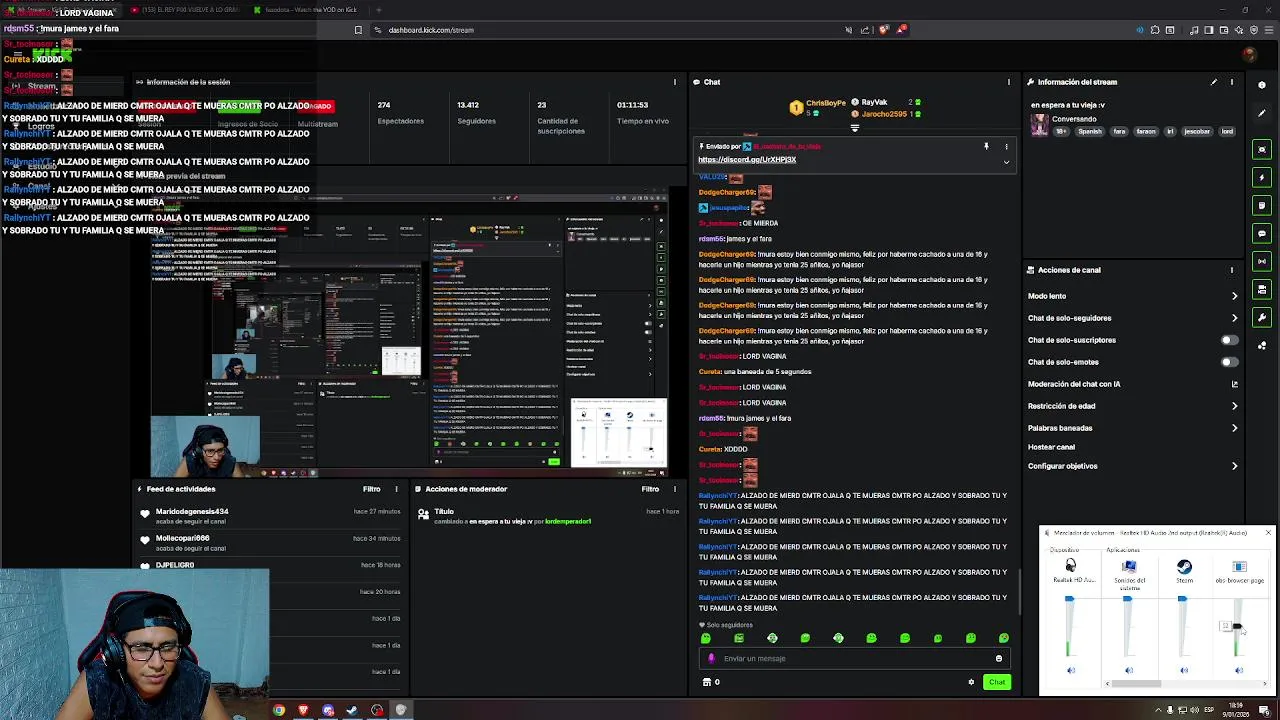Screen dimensions: 1280x720
Task: Click ChrisBoyPe on the gifter leaderboard
Action: (826, 103)
